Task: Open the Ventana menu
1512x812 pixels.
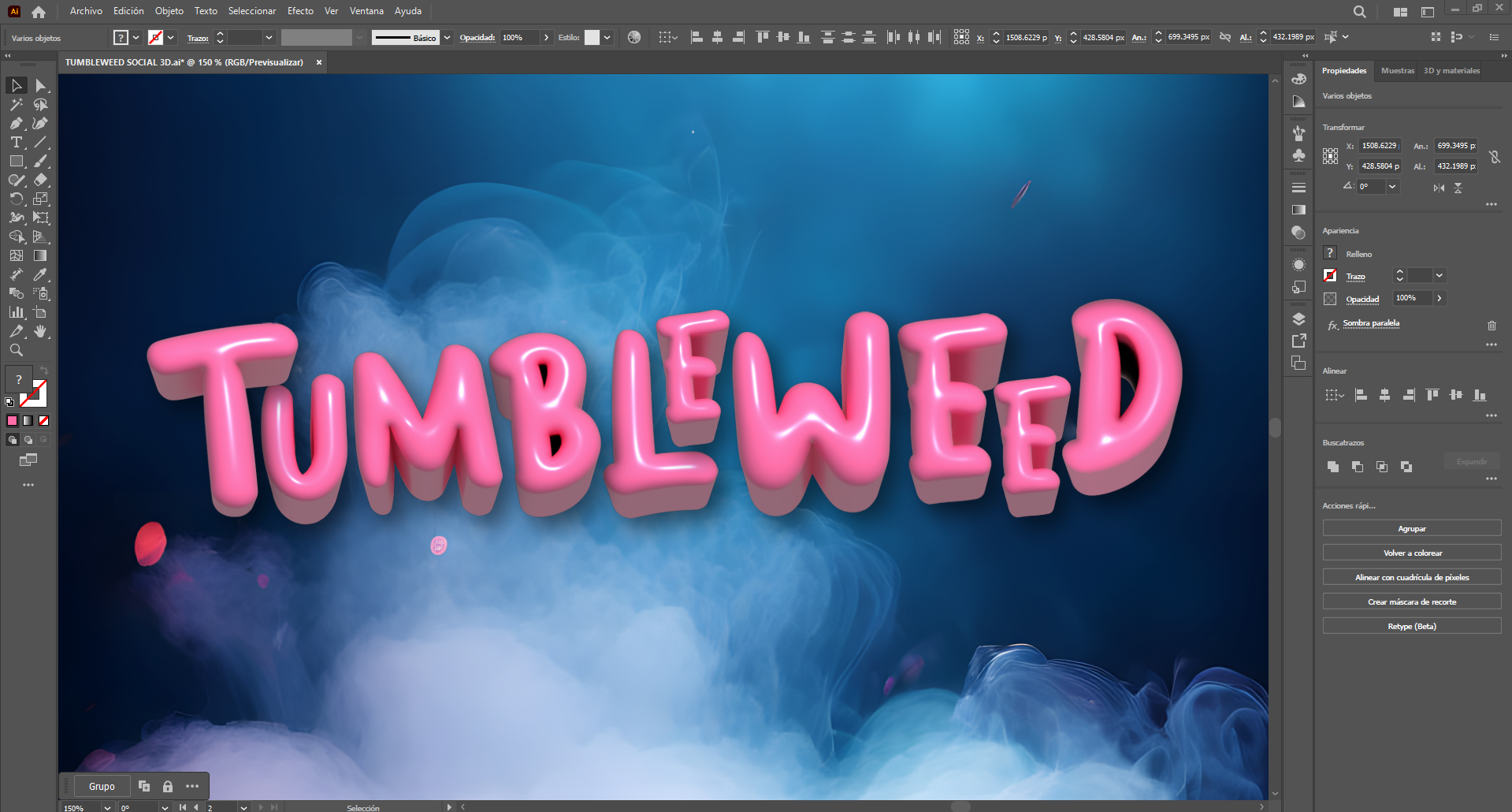Action: 366,11
